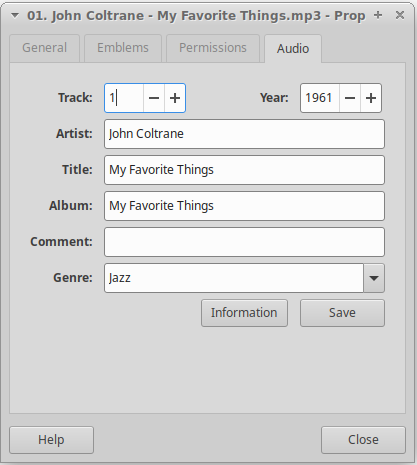Increase the Track number
Image resolution: width=417 pixels, height=465 pixels.
click(175, 98)
